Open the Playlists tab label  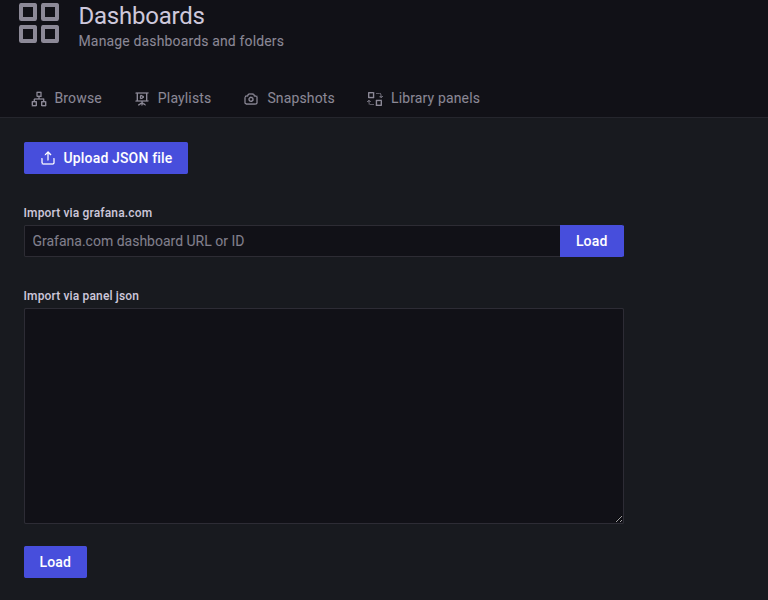pos(184,98)
